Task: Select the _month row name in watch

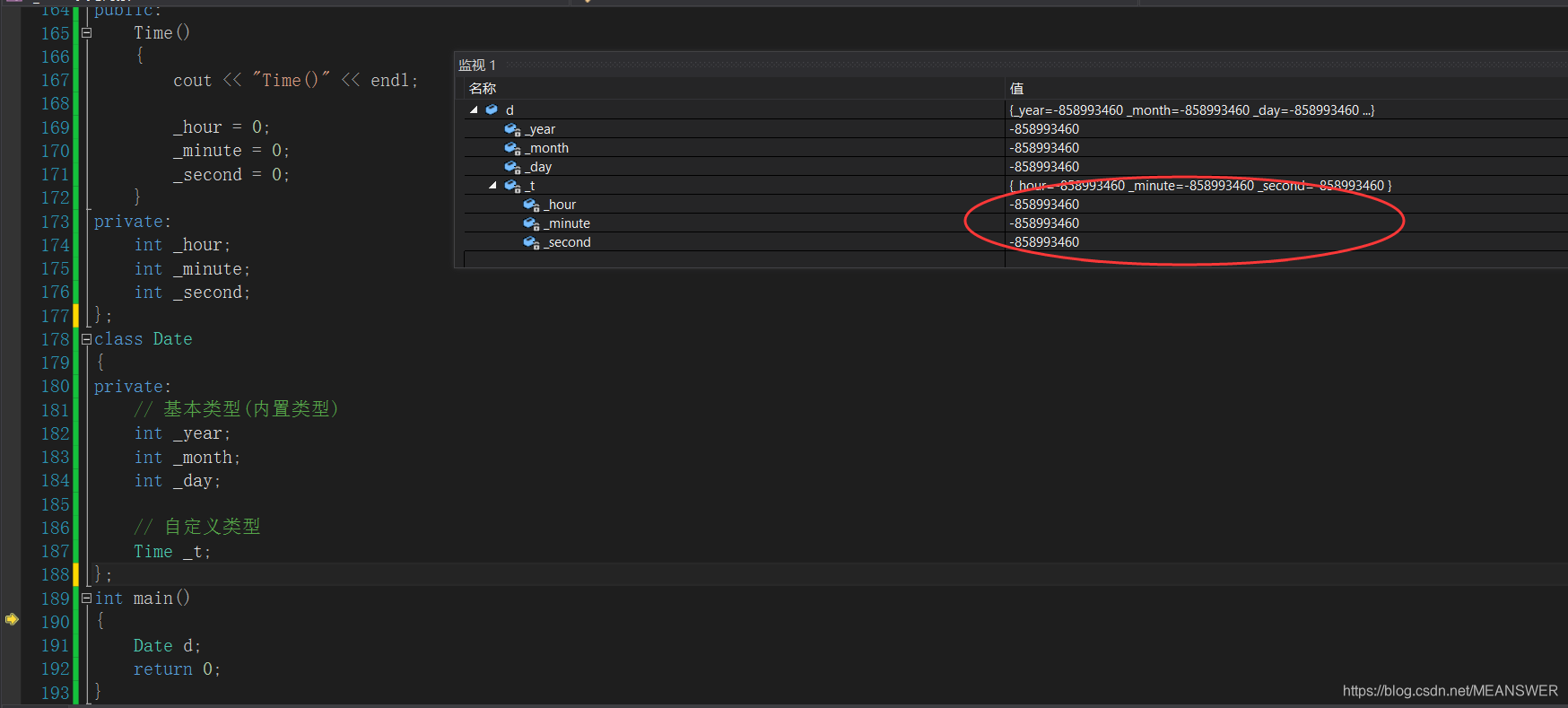Action: pos(547,148)
